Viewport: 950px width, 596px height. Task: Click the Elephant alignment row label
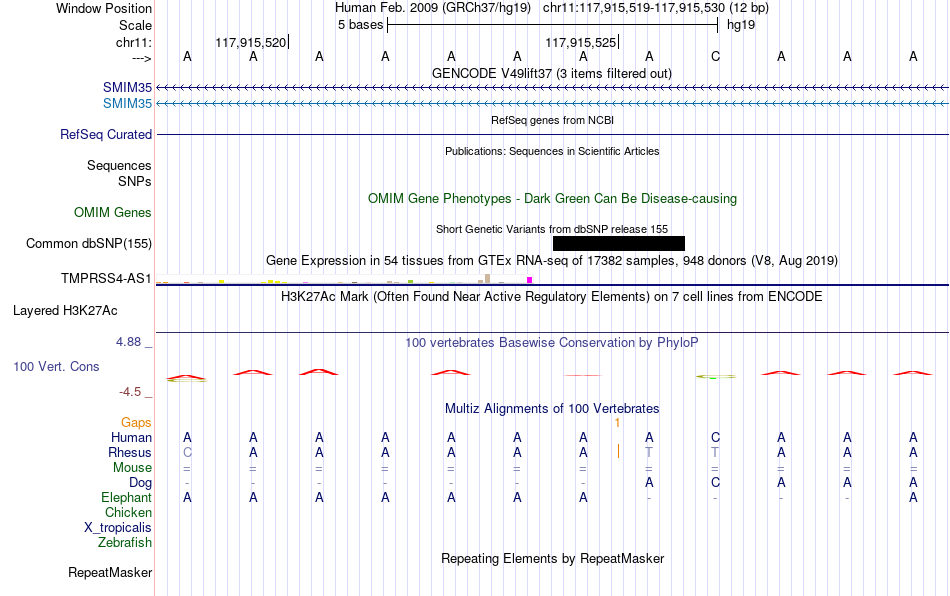(126, 497)
